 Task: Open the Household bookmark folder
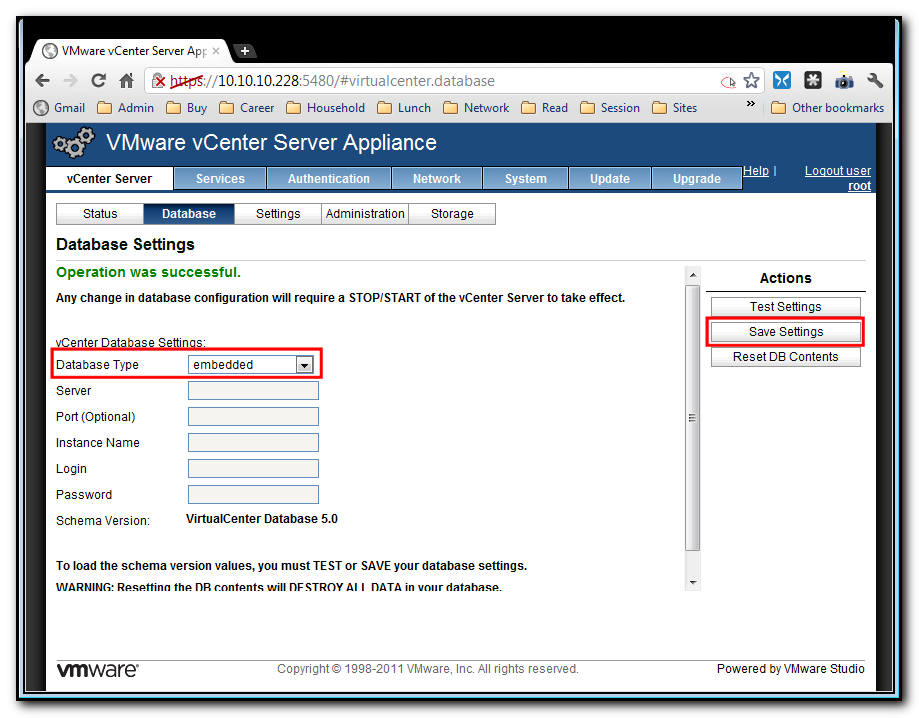click(326, 108)
